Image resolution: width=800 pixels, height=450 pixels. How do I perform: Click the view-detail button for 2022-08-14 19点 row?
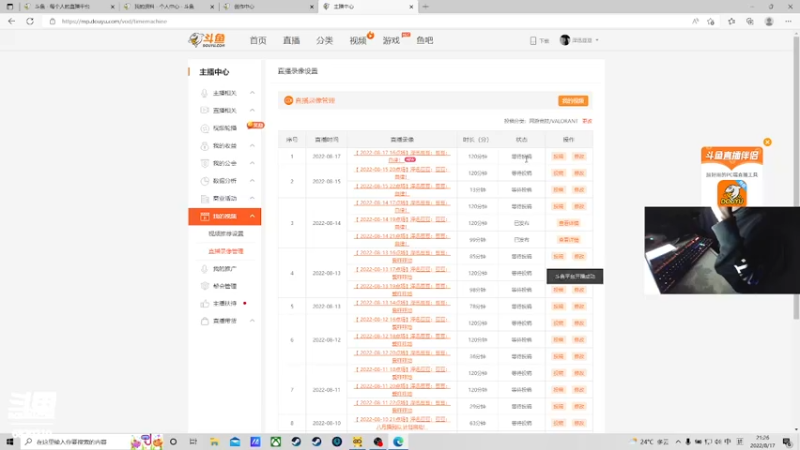click(x=568, y=223)
